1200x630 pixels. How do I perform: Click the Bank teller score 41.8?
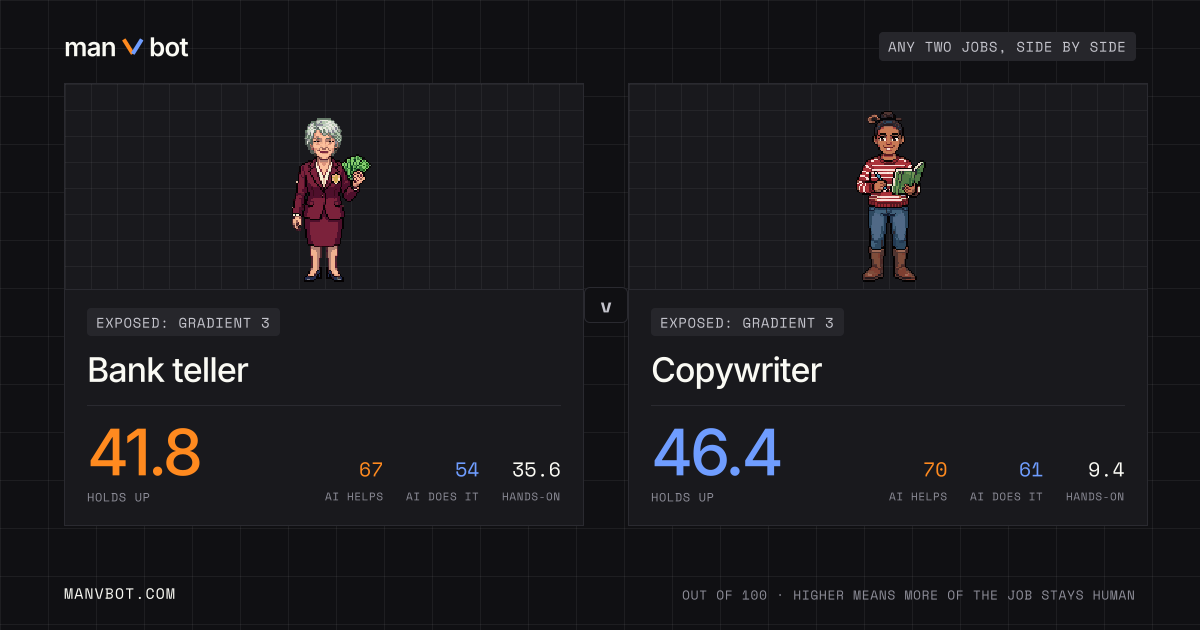coord(145,453)
